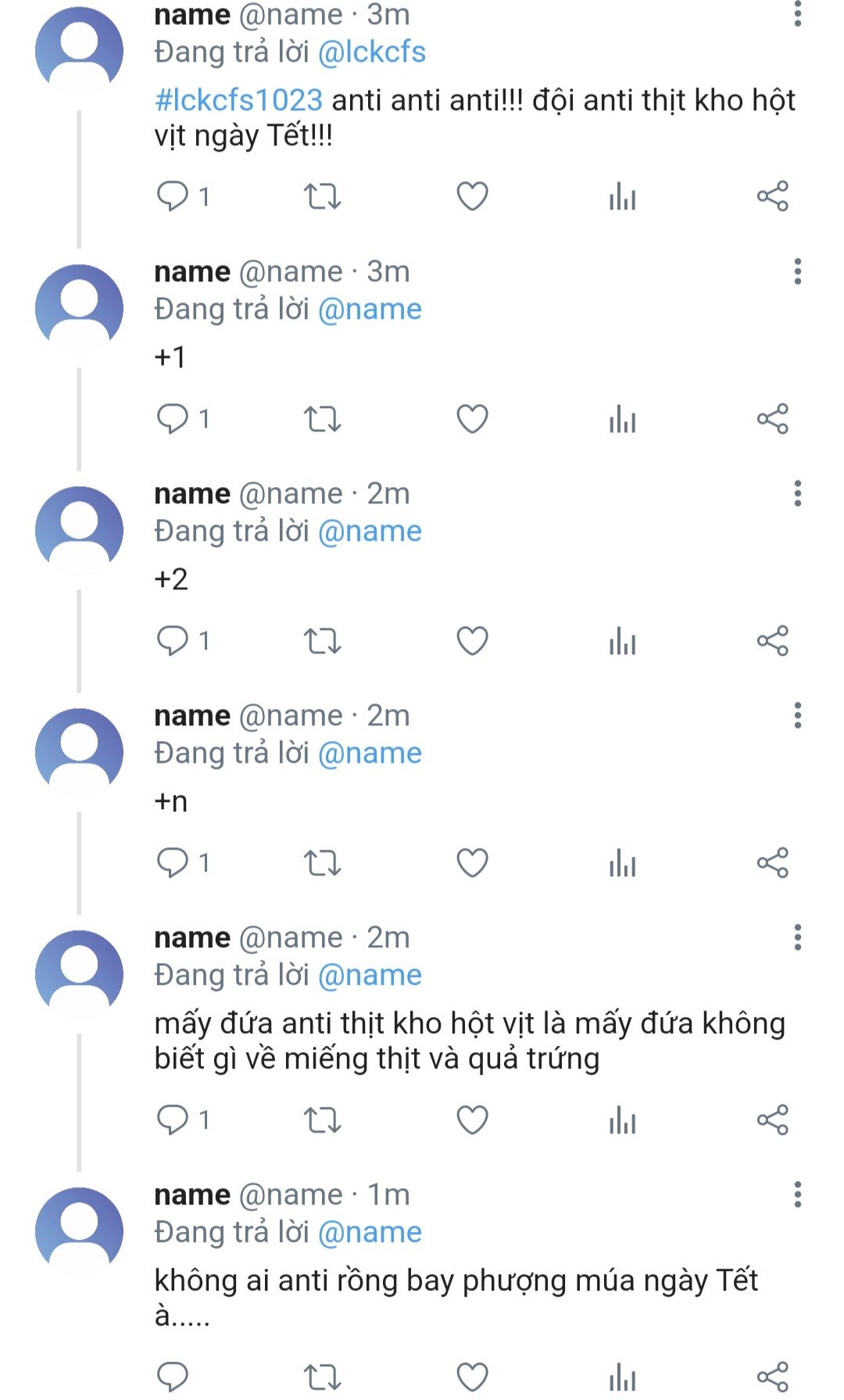The width and height of the screenshot is (844, 1400).
Task: Open the @lckcfs profile mention
Action: (372, 52)
